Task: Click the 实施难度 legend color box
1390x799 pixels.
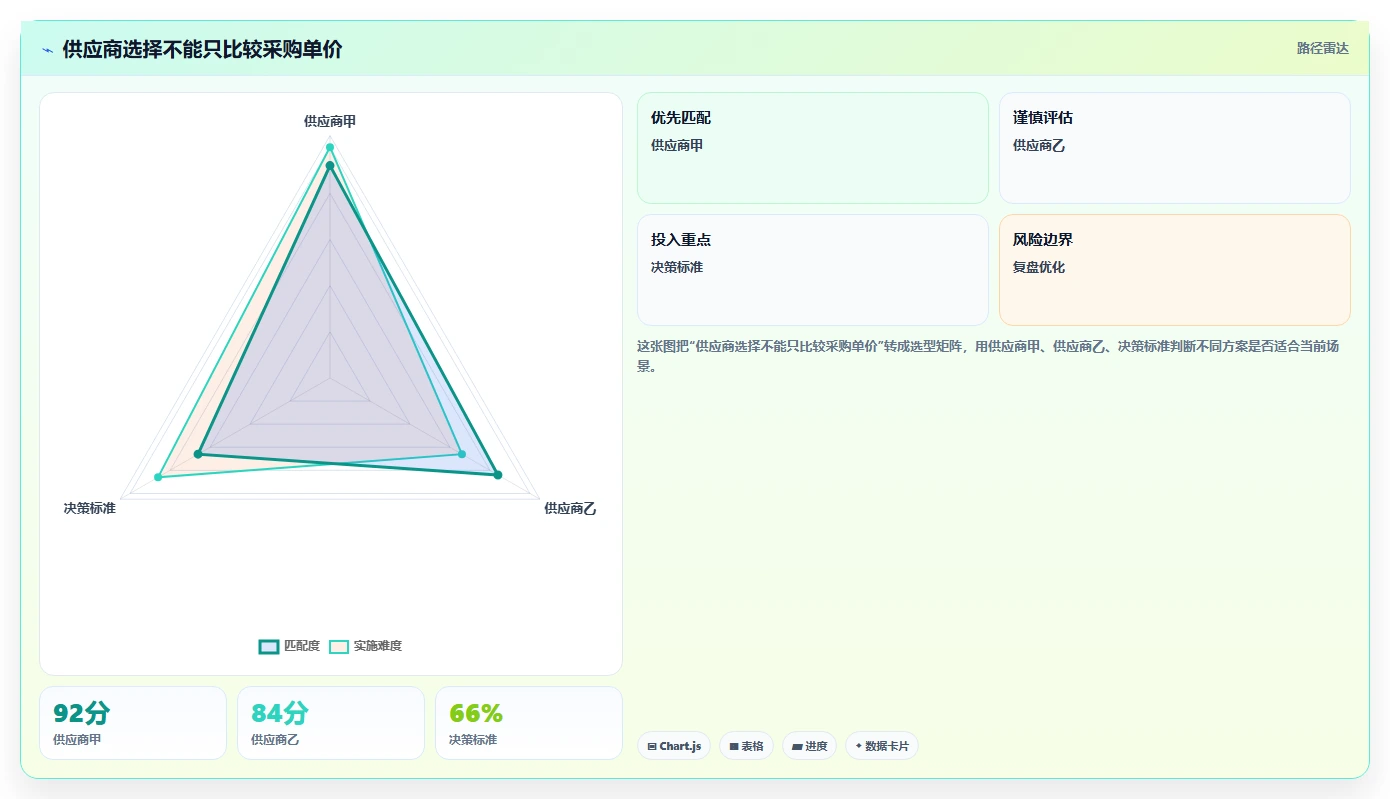Action: tap(339, 646)
